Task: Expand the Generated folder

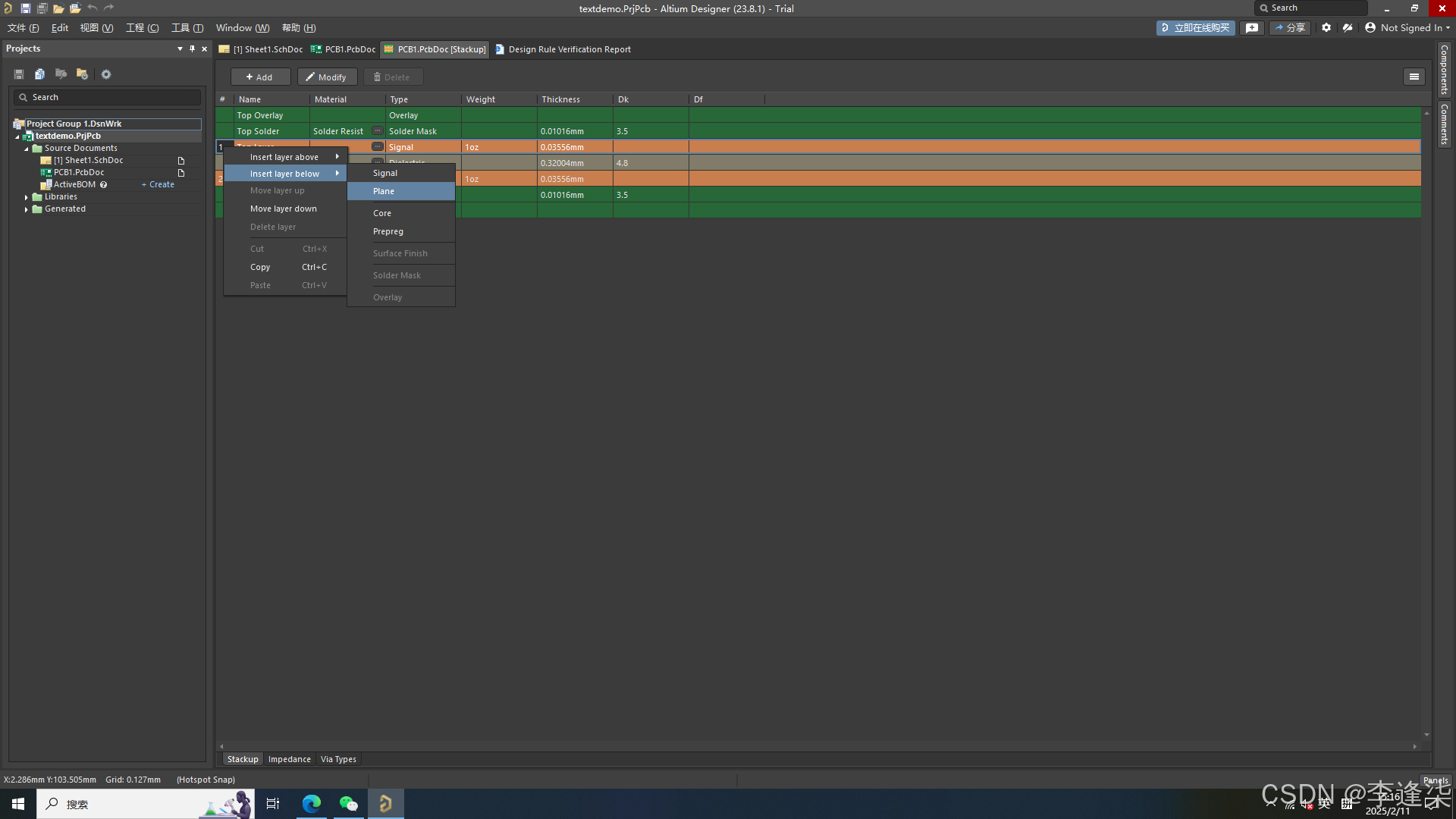Action: (27, 209)
